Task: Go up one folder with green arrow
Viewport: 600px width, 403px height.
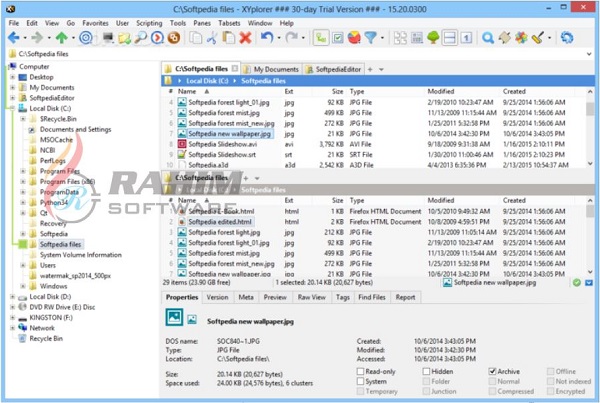Action: click(62, 38)
